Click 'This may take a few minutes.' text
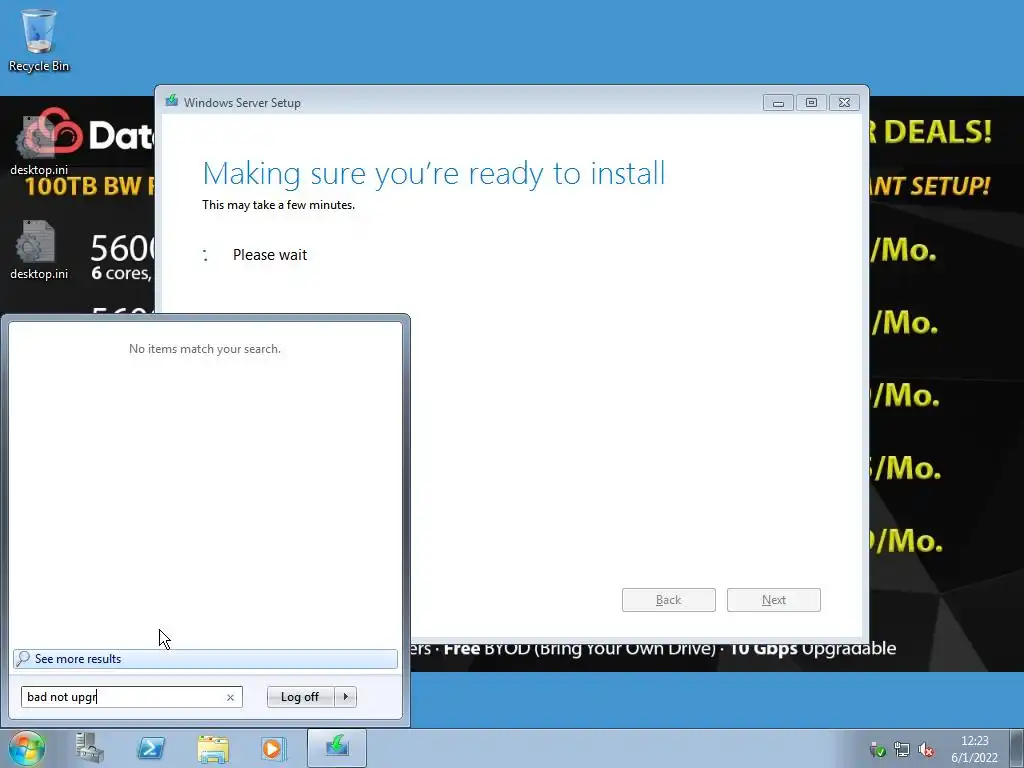The height and width of the screenshot is (768, 1024). point(278,205)
